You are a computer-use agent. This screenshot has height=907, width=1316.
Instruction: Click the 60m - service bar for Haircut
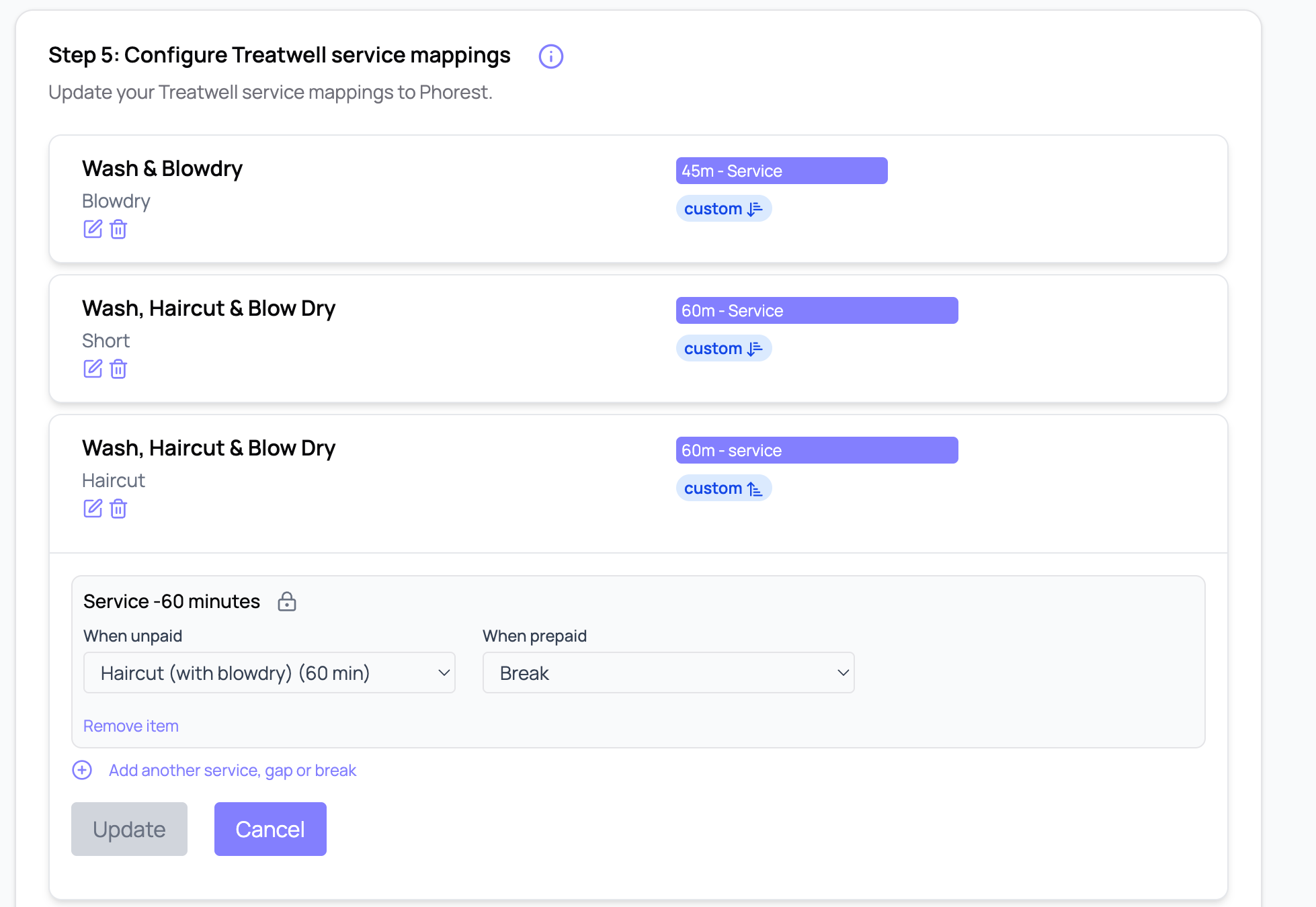(x=817, y=450)
